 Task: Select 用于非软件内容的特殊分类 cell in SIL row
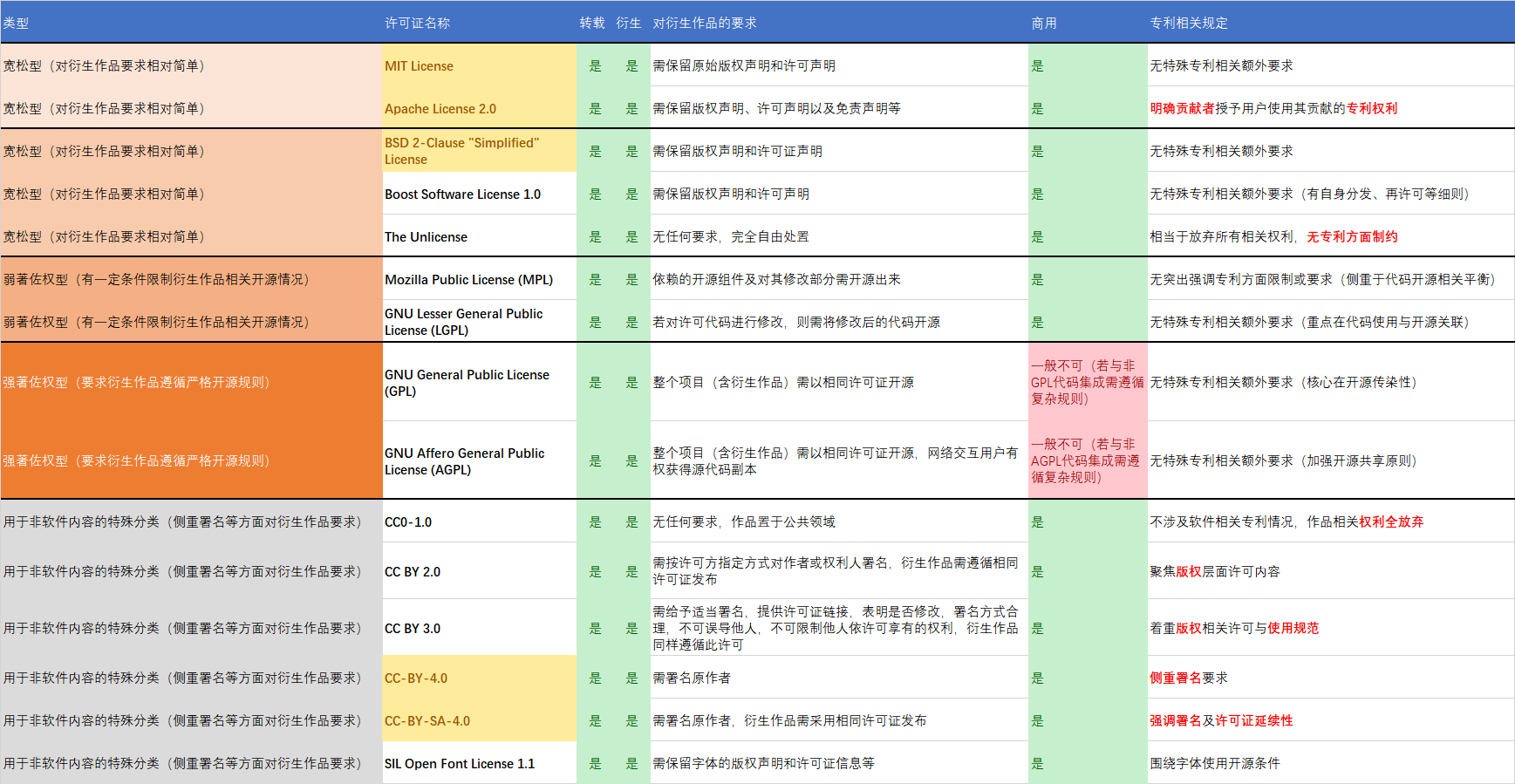(191, 763)
